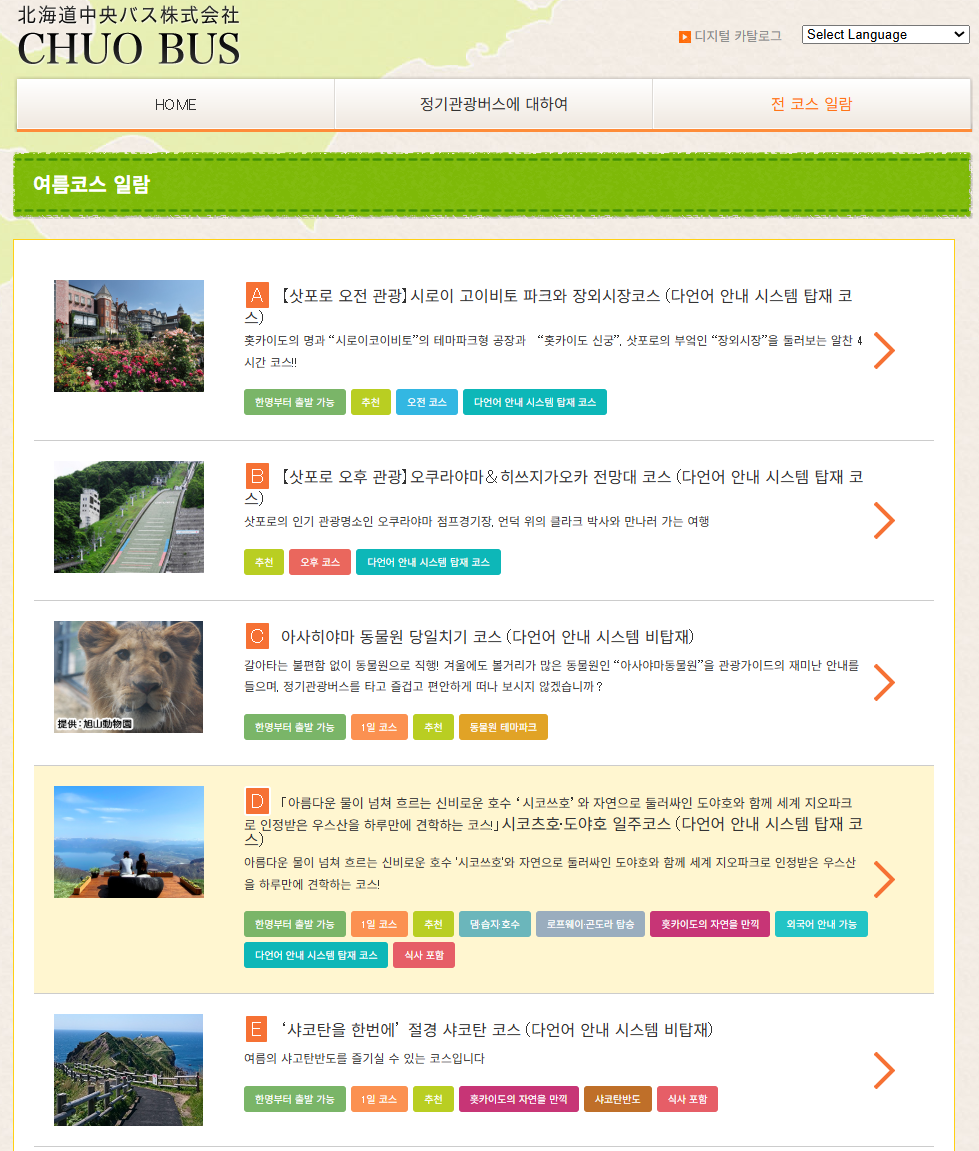Click 다언어 안내 시스템 탑재 코스 tag in course B
Viewport: 979px width, 1151px height.
coord(428,562)
